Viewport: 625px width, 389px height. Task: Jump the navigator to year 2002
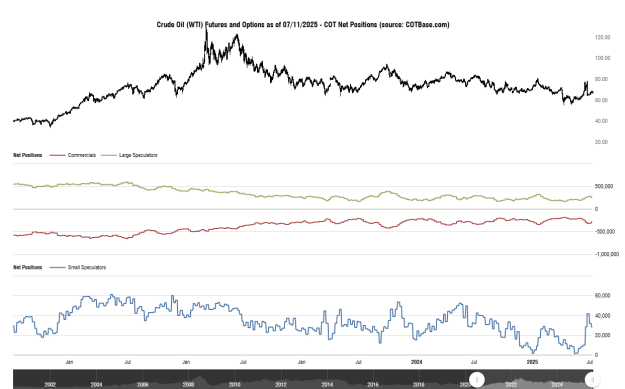point(50,385)
